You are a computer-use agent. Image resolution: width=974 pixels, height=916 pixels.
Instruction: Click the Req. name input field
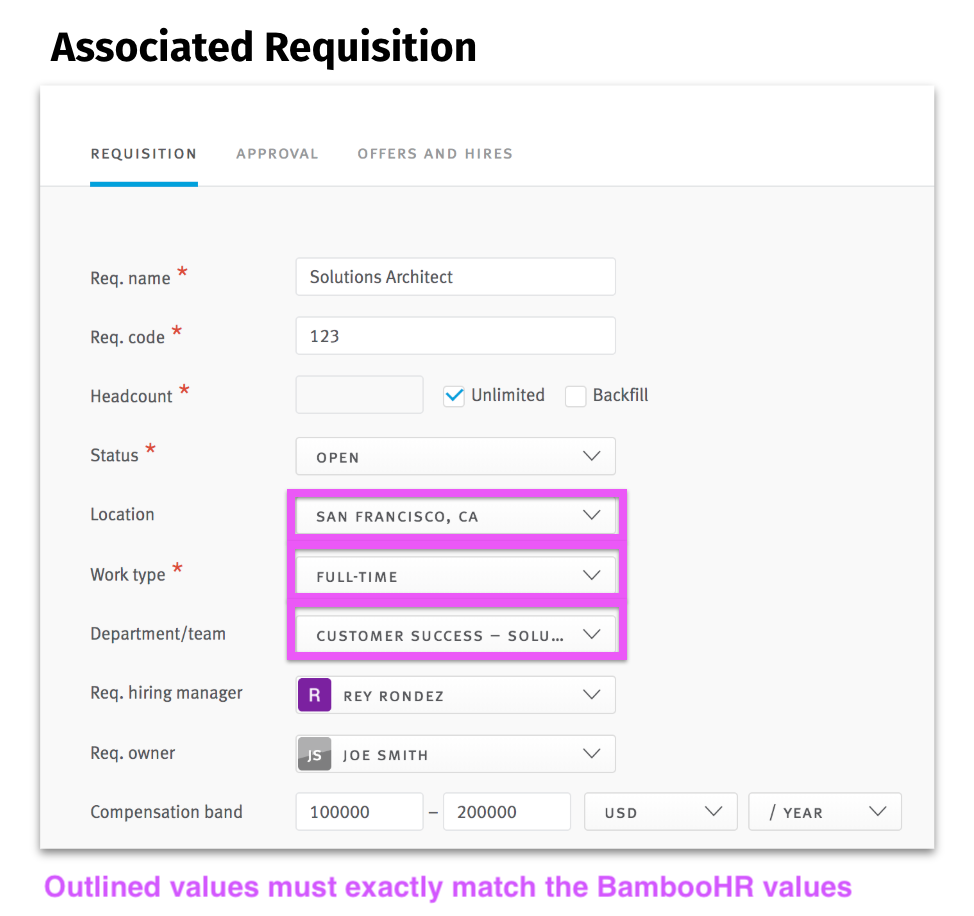(455, 276)
